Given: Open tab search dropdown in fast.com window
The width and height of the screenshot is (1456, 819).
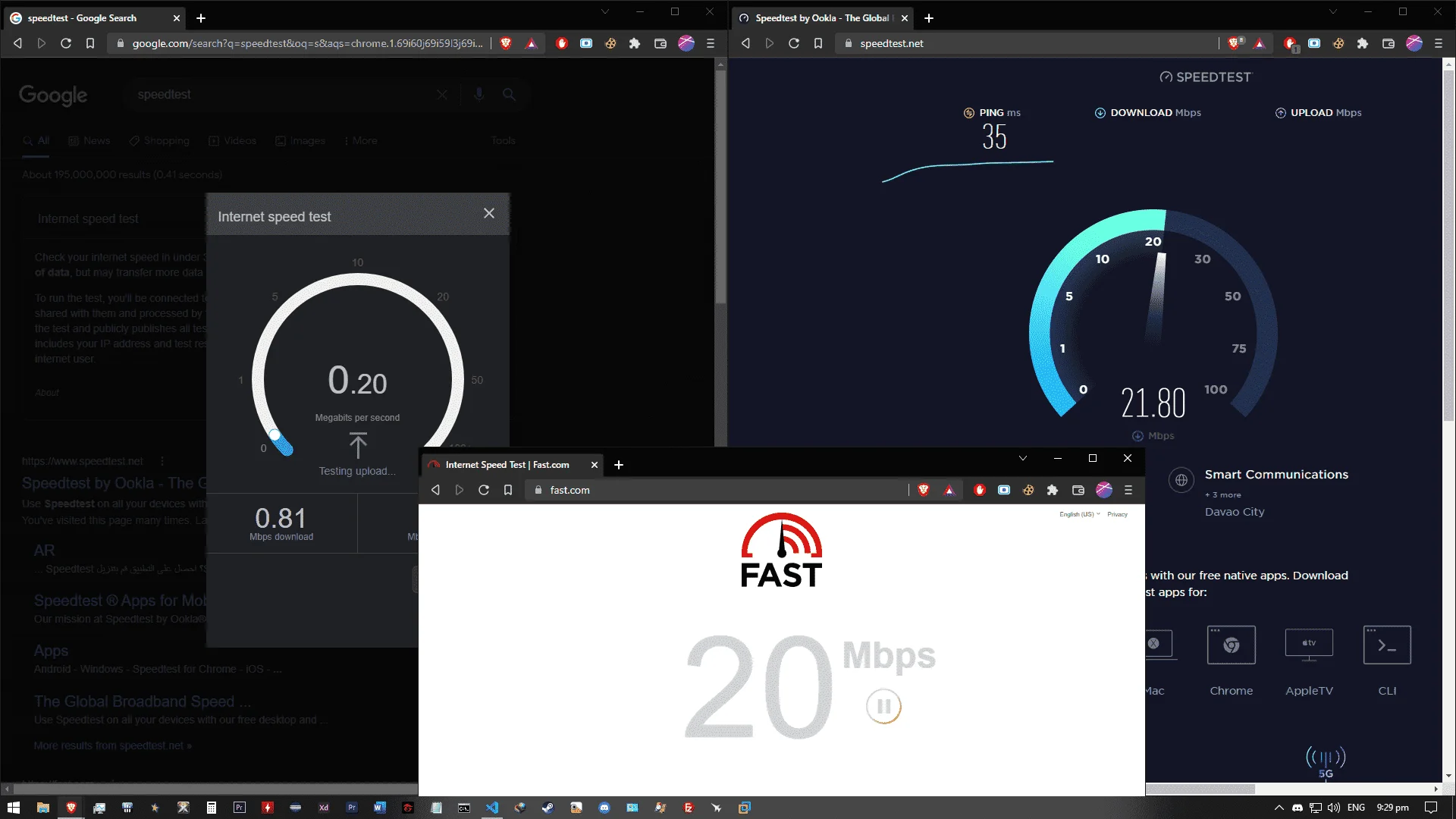Looking at the screenshot, I should pyautogui.click(x=1023, y=458).
